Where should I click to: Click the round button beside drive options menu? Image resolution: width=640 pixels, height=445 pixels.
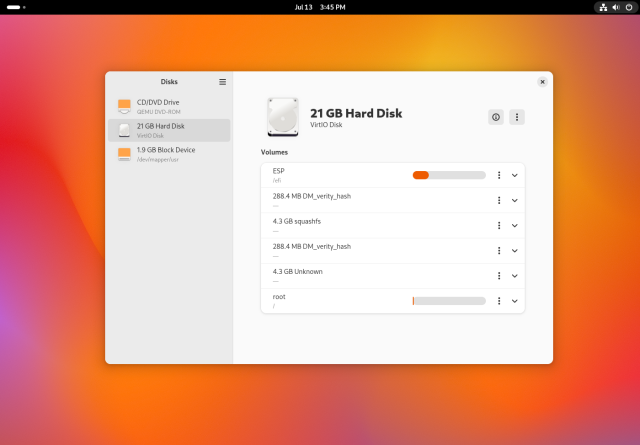click(x=496, y=117)
